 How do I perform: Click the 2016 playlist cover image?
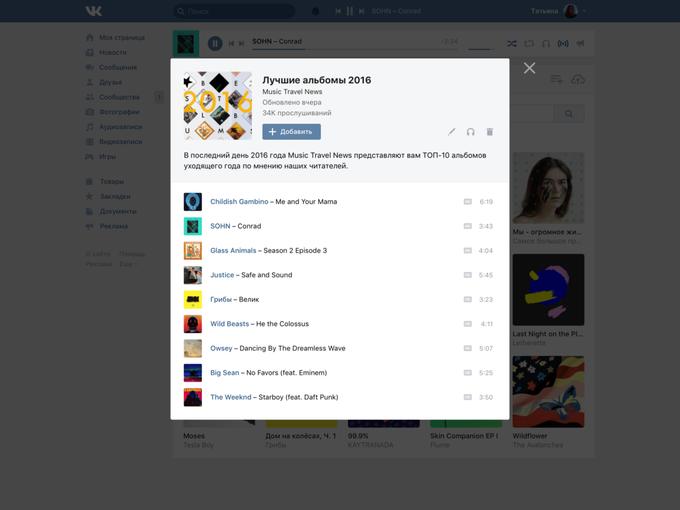click(x=218, y=105)
